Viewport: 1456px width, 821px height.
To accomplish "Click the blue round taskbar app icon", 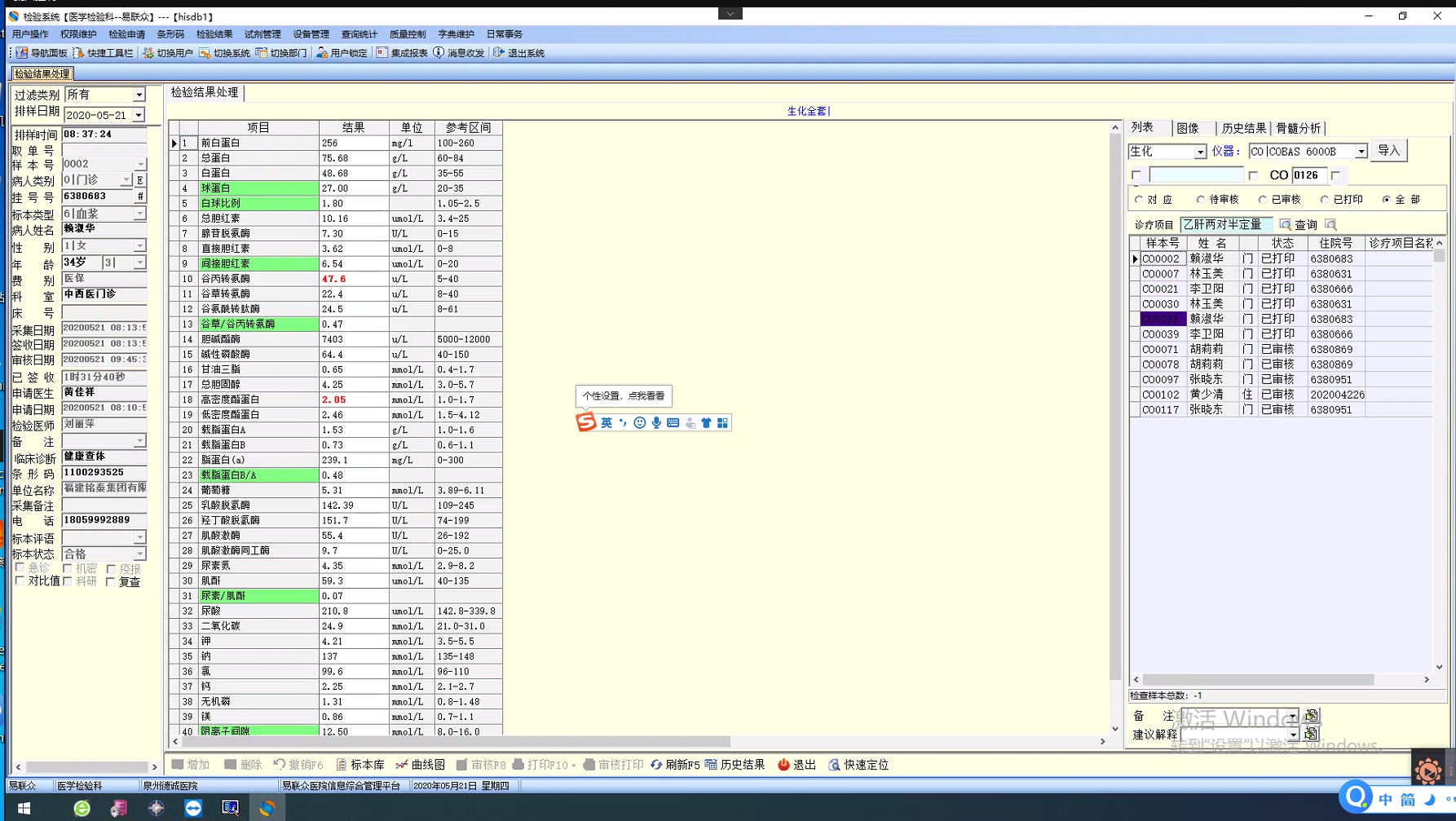I will [x=193, y=808].
